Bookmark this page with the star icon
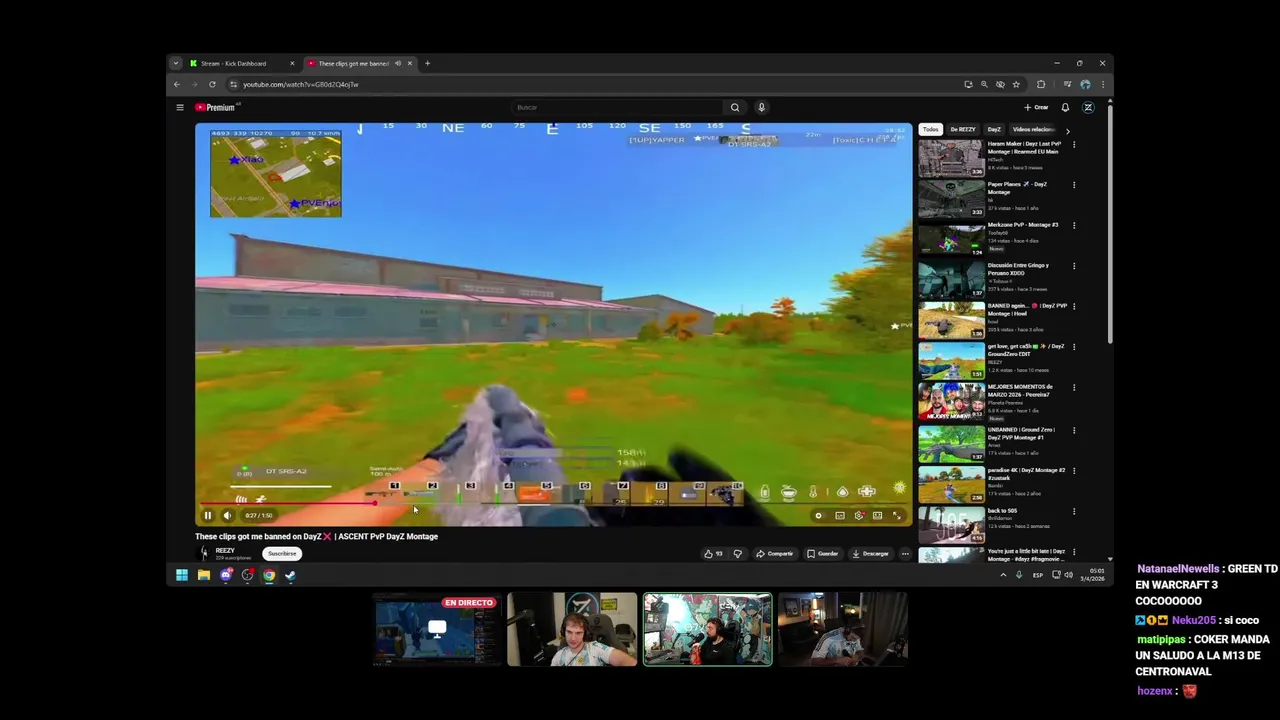Viewport: 1280px width, 720px height. click(1016, 85)
